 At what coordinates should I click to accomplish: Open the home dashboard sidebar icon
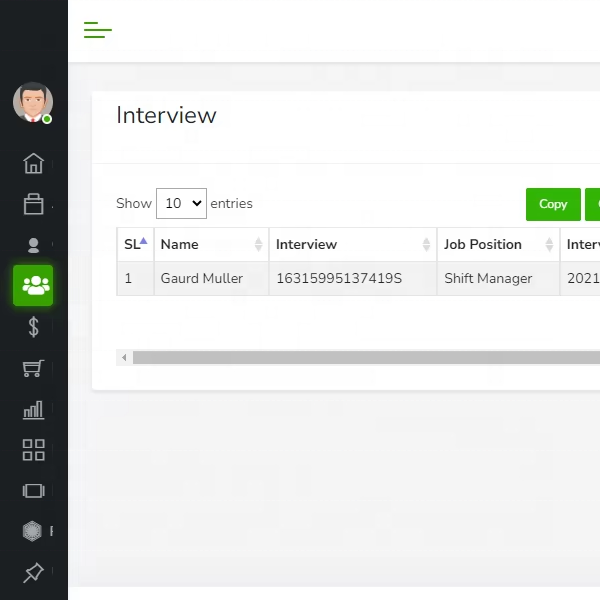point(34,163)
